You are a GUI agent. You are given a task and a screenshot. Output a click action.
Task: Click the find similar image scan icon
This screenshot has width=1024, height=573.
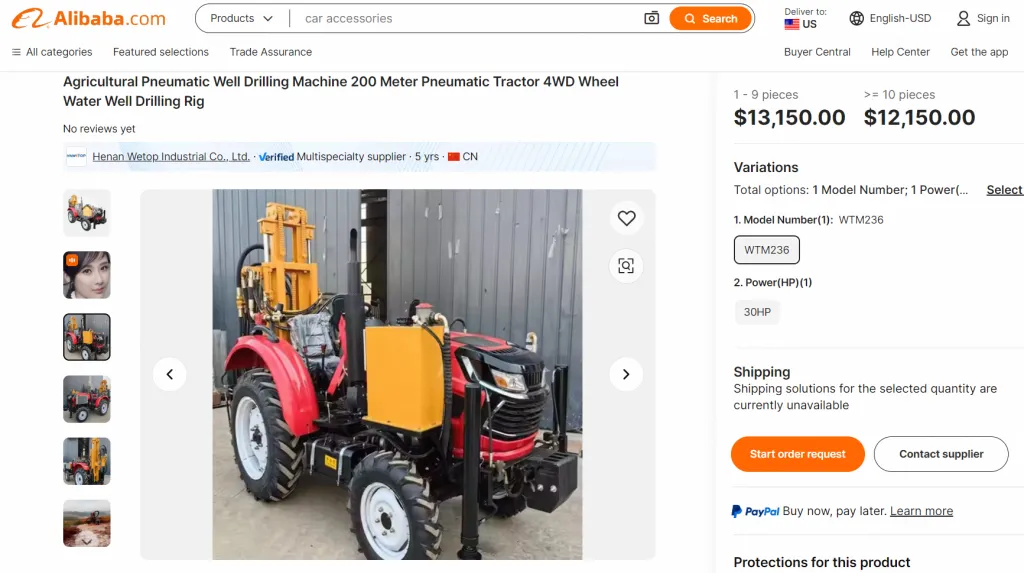coord(626,266)
